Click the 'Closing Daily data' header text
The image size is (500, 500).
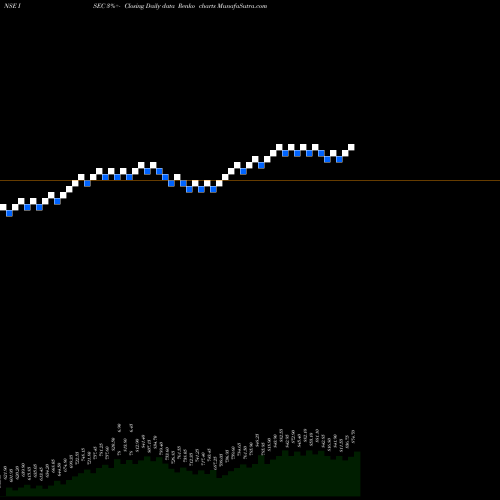[x=150, y=6]
